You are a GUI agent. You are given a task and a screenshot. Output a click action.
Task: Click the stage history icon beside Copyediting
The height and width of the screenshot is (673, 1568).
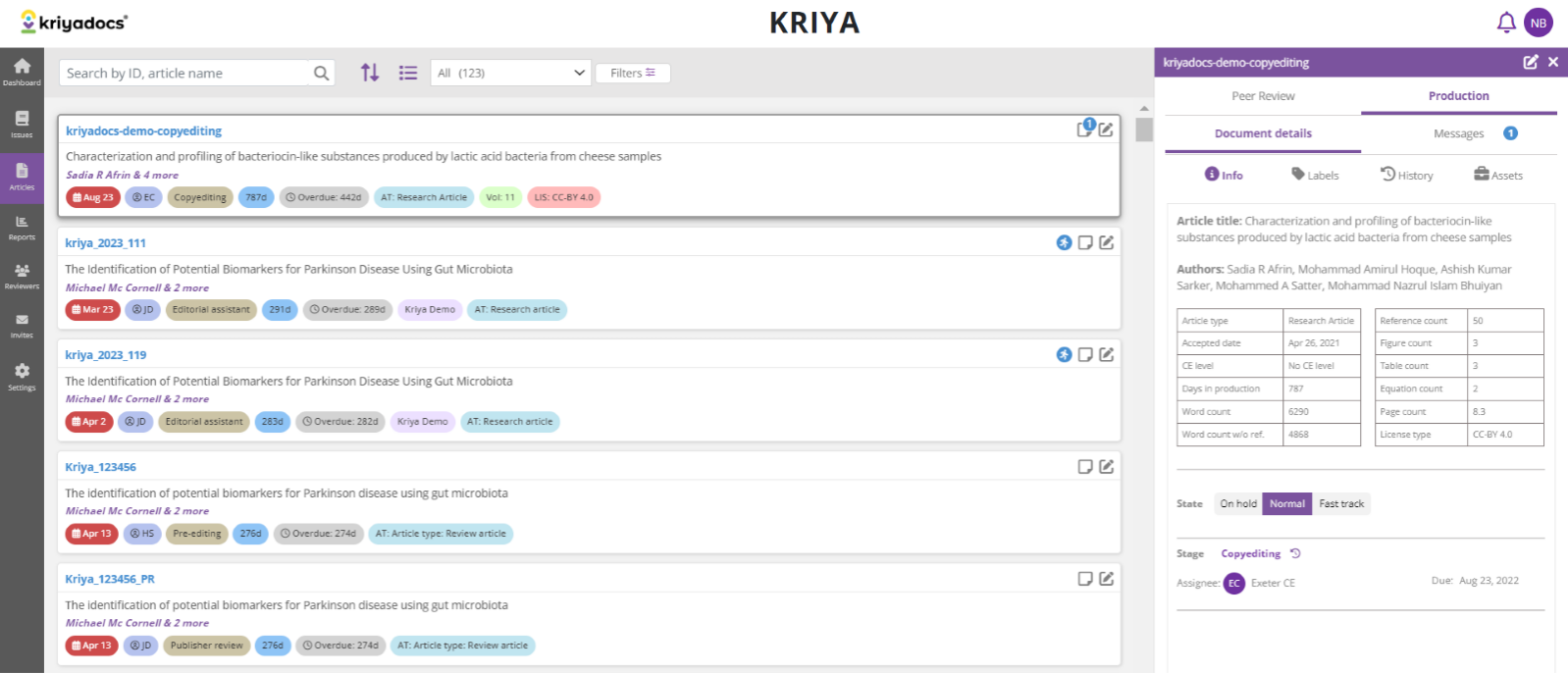tap(1295, 553)
